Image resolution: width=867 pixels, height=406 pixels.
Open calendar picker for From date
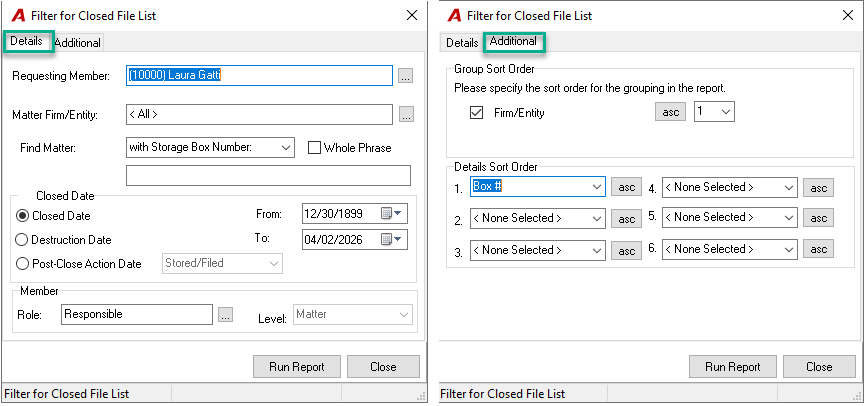387,213
